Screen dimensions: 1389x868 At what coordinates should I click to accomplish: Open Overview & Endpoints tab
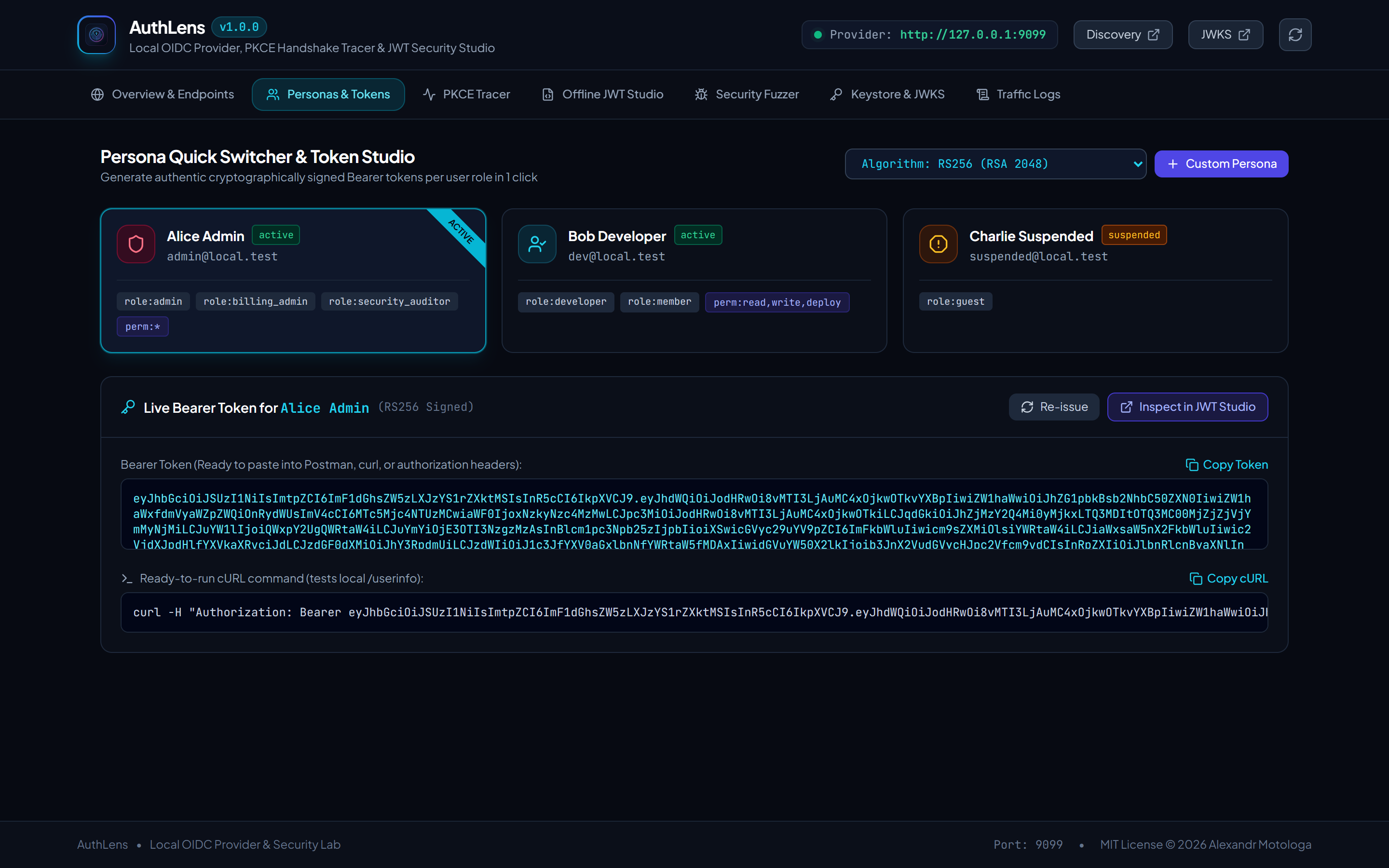(163, 94)
